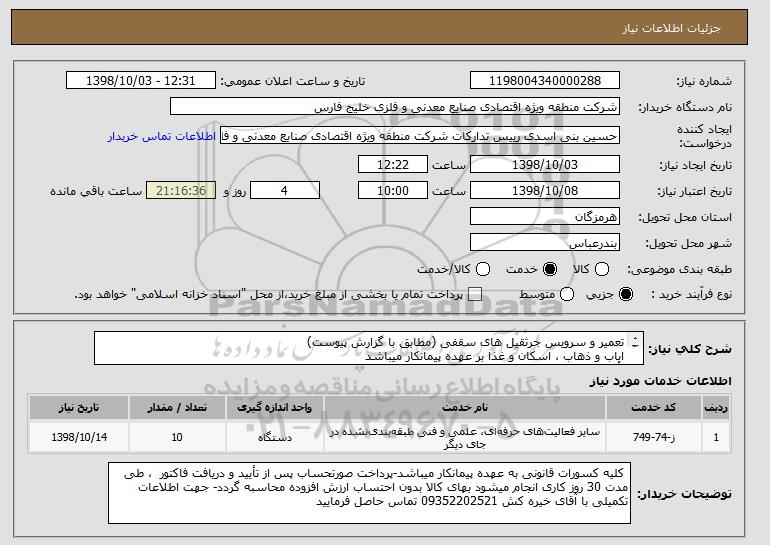This screenshot has height=545, width=770.
Task: Click the need number field 1198004340000288
Action: (545, 81)
